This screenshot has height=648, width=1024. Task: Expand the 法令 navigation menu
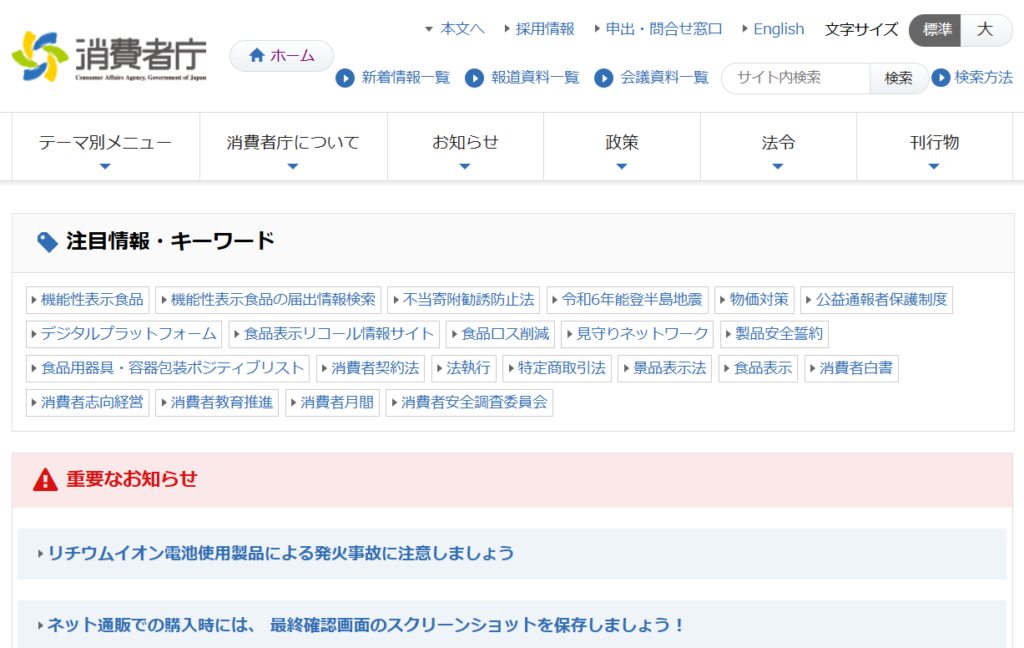pos(778,143)
